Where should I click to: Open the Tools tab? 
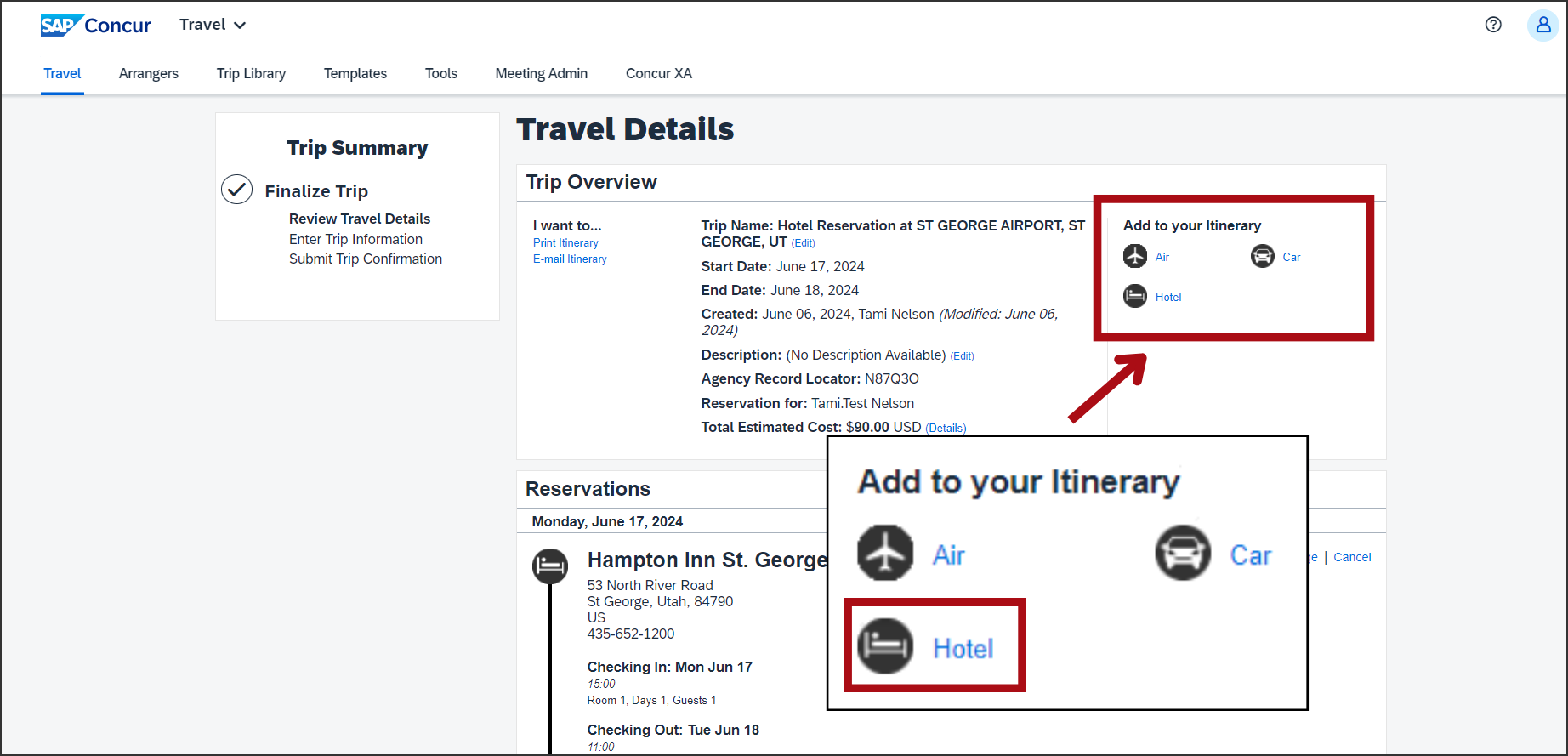click(441, 73)
